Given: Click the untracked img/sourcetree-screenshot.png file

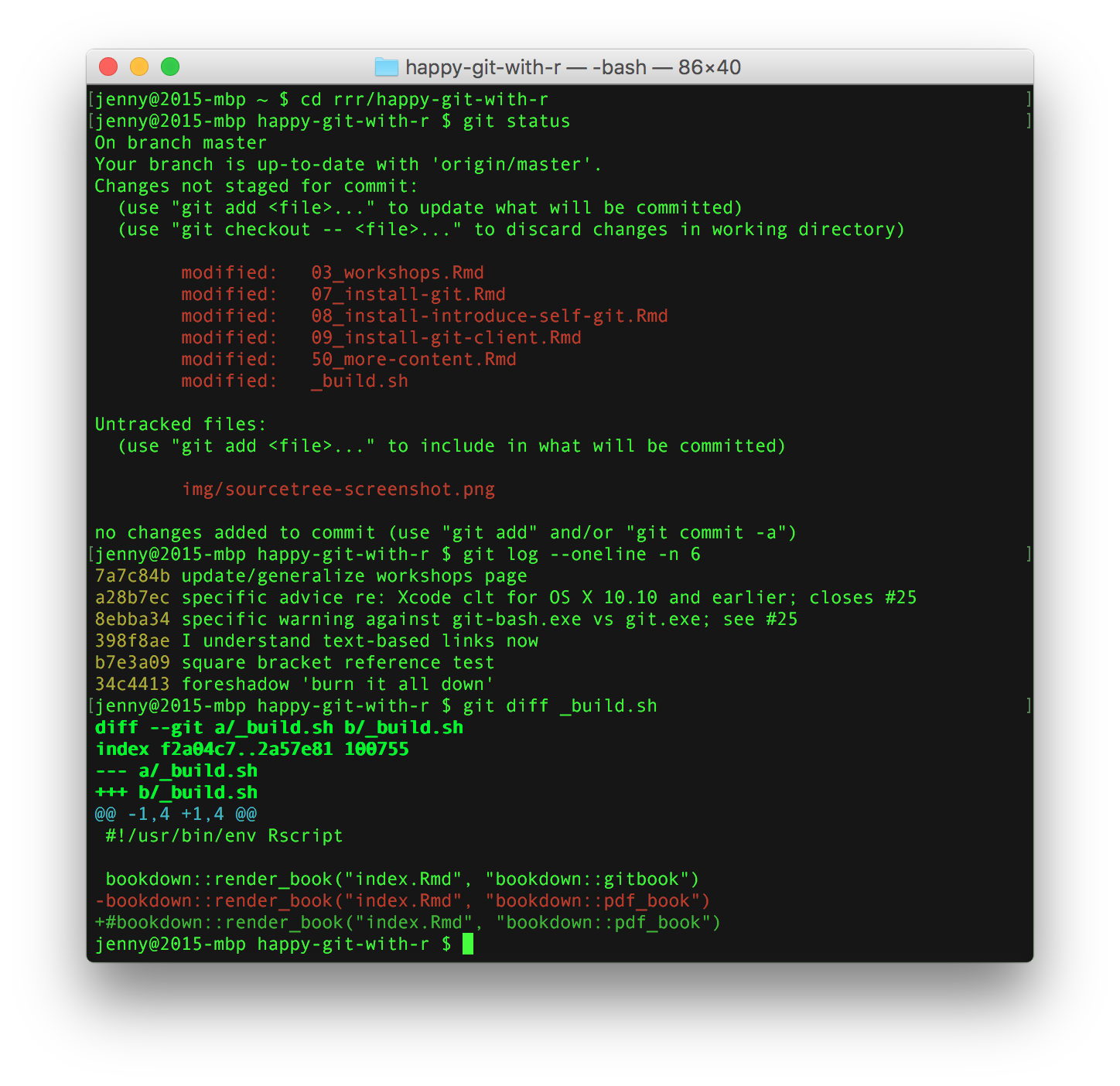Looking at the screenshot, I should 339,489.
